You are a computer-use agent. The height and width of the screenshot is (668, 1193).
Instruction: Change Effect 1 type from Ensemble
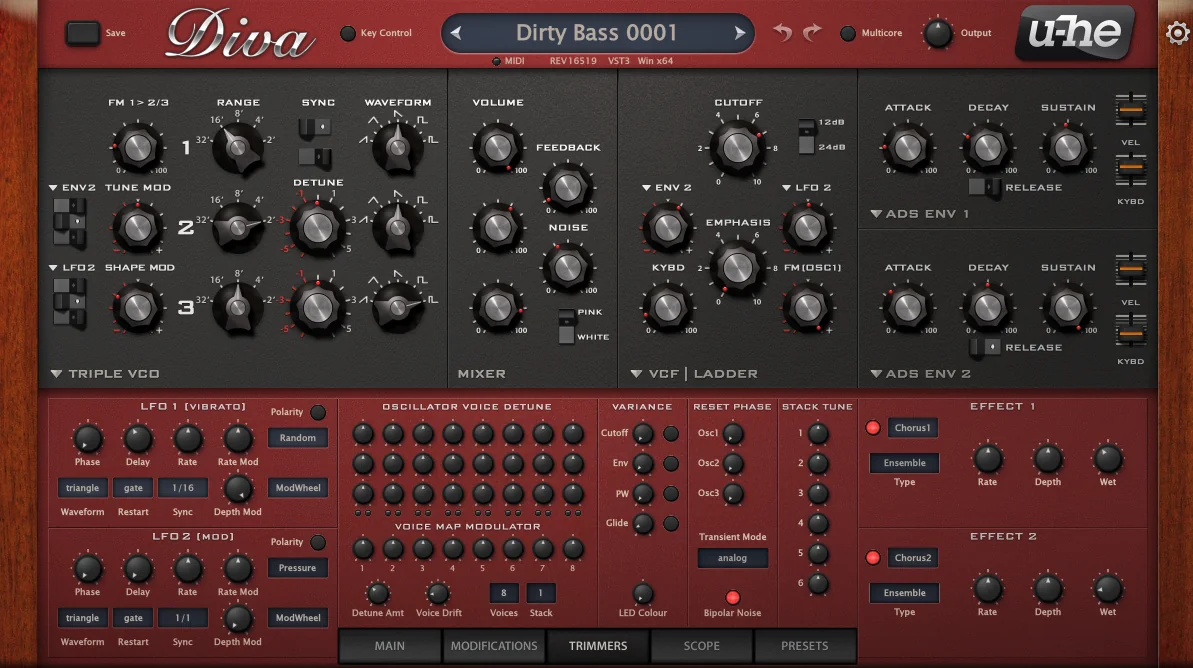(x=903, y=462)
